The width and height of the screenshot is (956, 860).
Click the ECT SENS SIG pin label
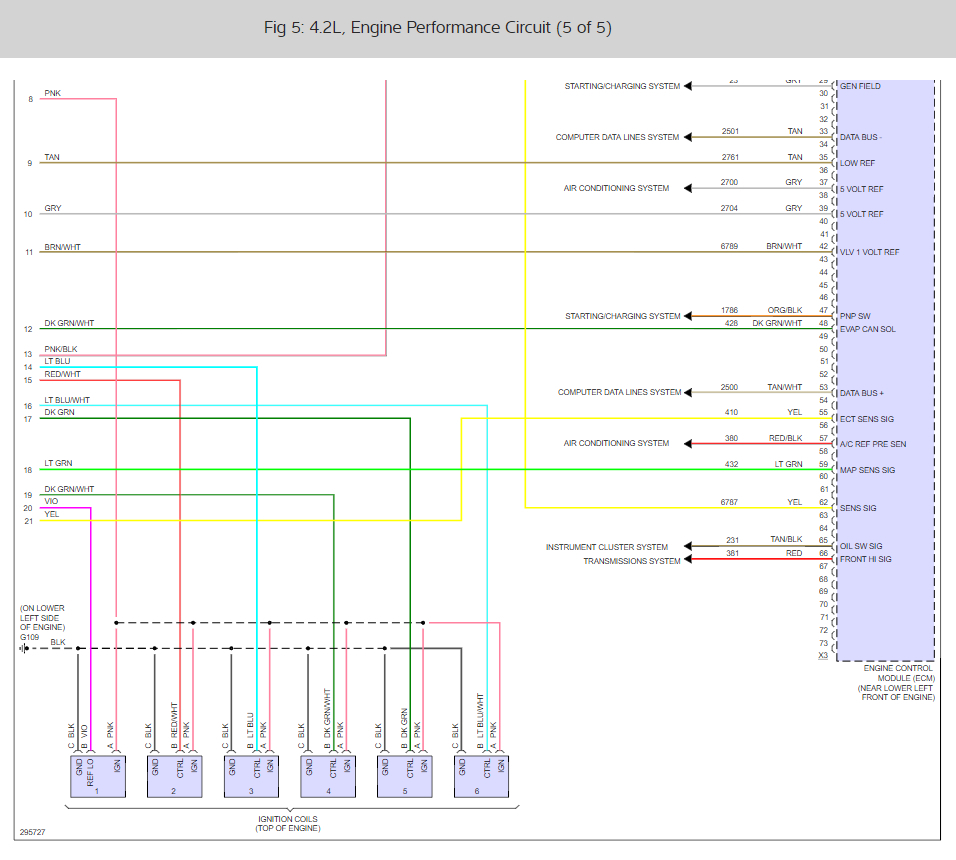point(866,419)
